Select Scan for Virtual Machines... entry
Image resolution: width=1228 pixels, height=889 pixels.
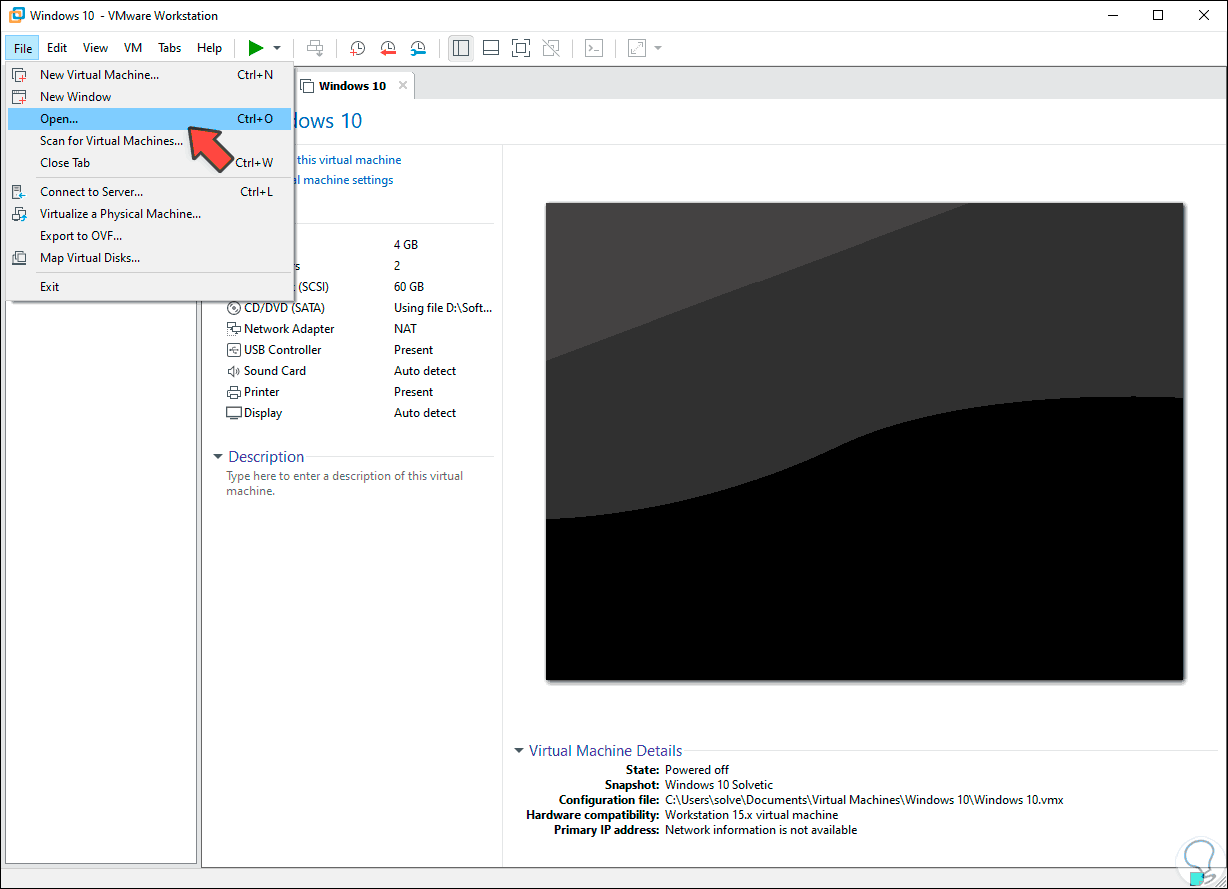(x=149, y=141)
